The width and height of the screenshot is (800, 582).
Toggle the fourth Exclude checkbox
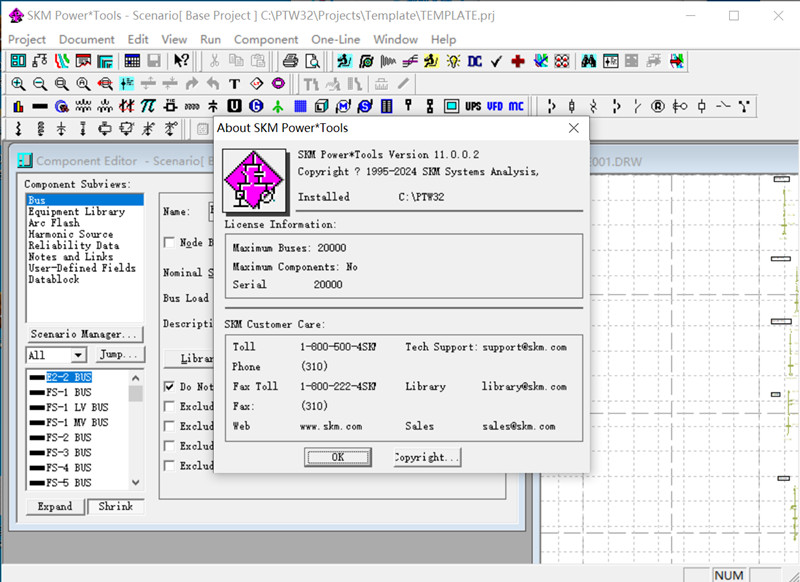click(x=169, y=465)
